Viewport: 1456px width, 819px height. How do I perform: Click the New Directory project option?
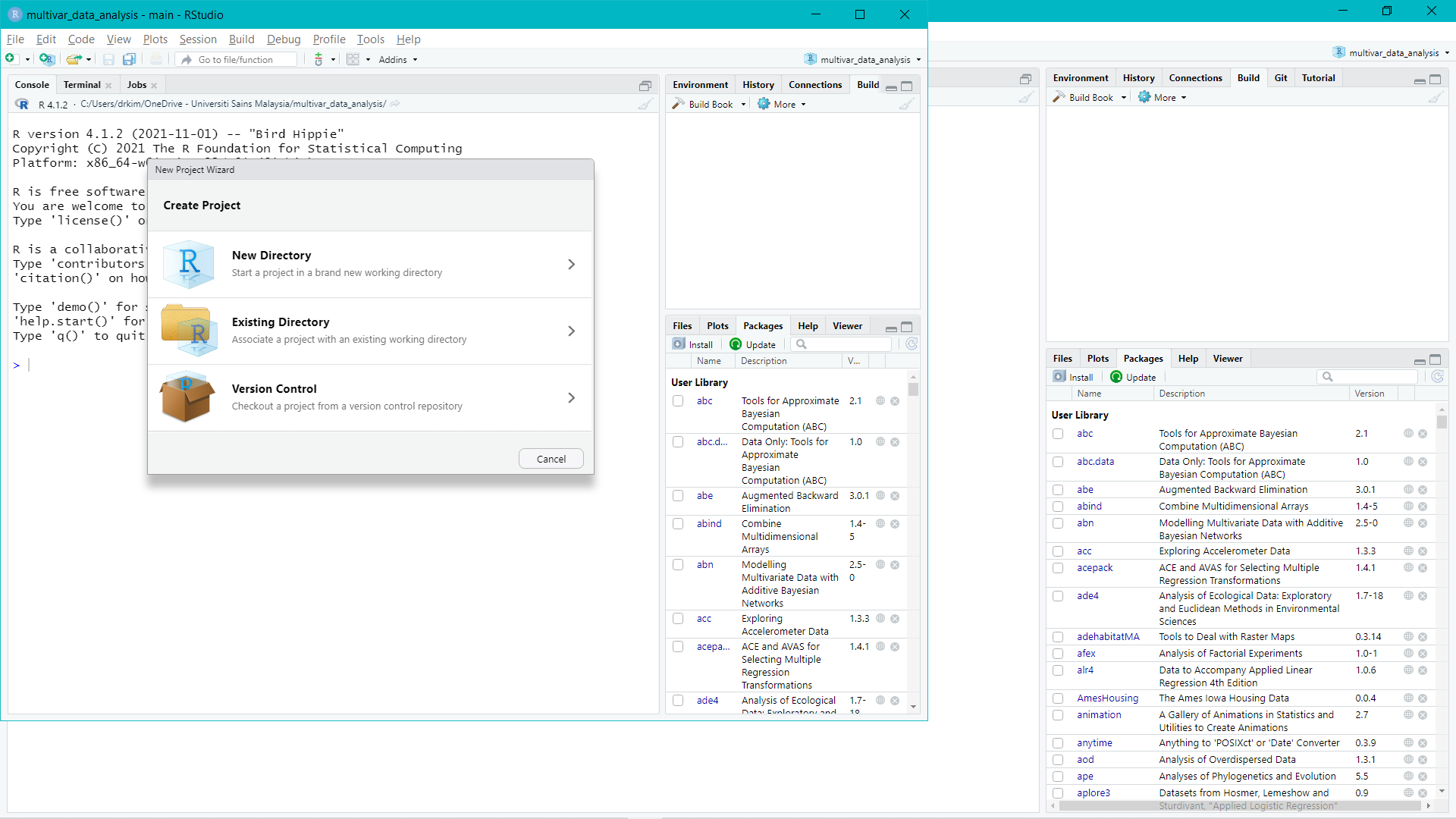[371, 263]
